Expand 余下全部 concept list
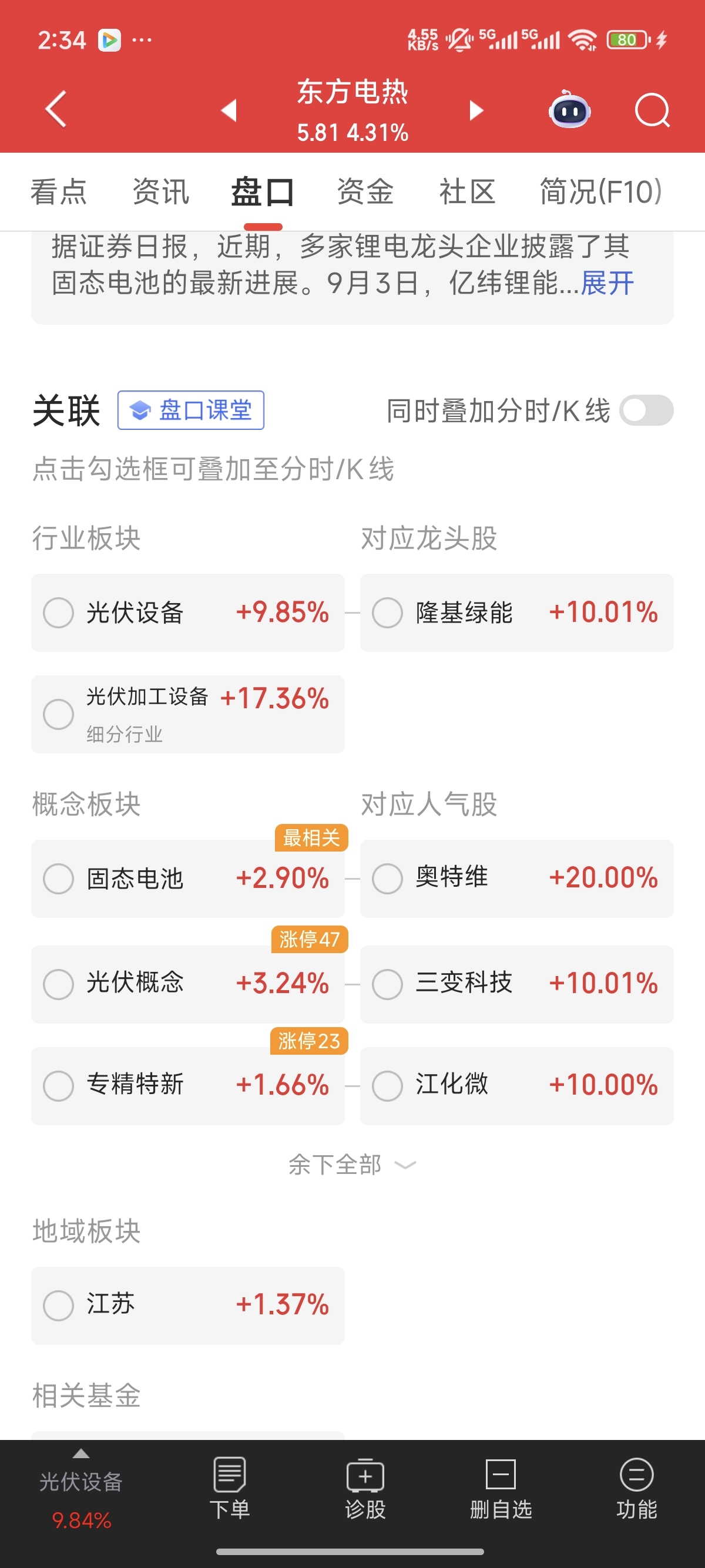 point(352,1165)
